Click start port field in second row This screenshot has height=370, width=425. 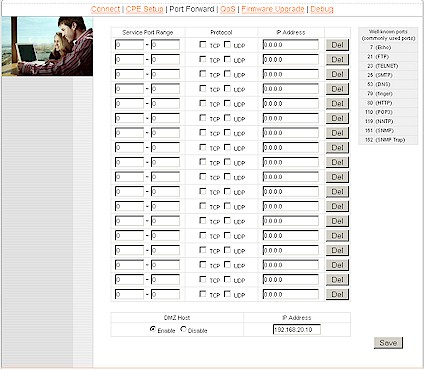click(x=129, y=59)
